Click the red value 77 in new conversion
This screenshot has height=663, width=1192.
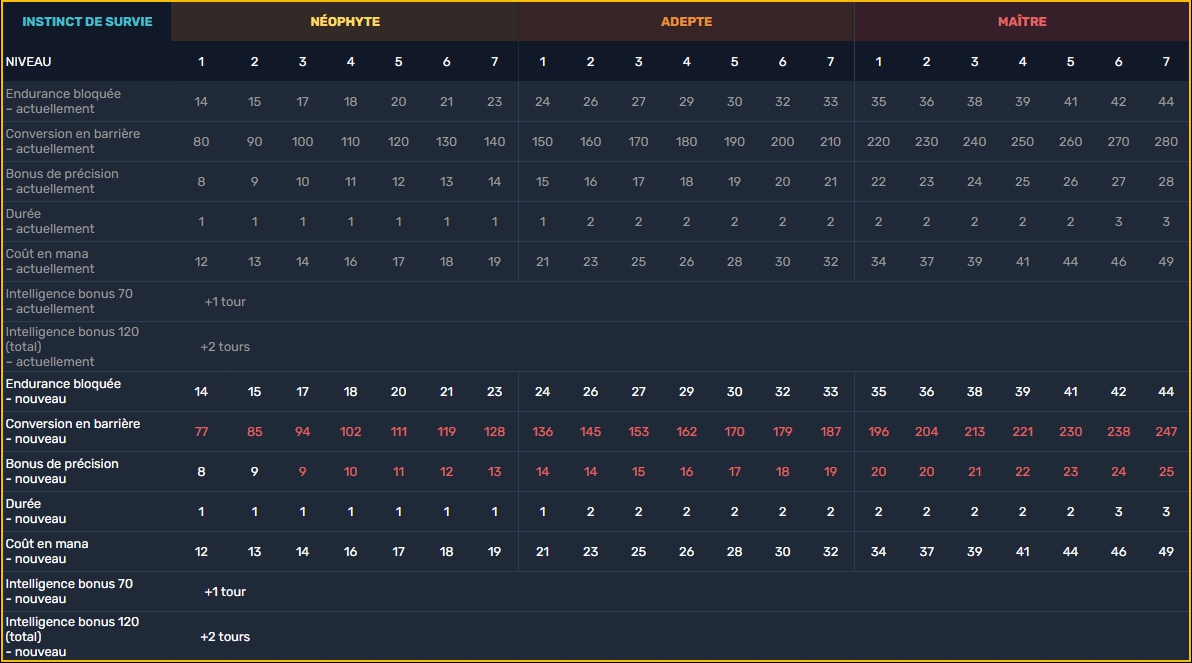point(201,432)
